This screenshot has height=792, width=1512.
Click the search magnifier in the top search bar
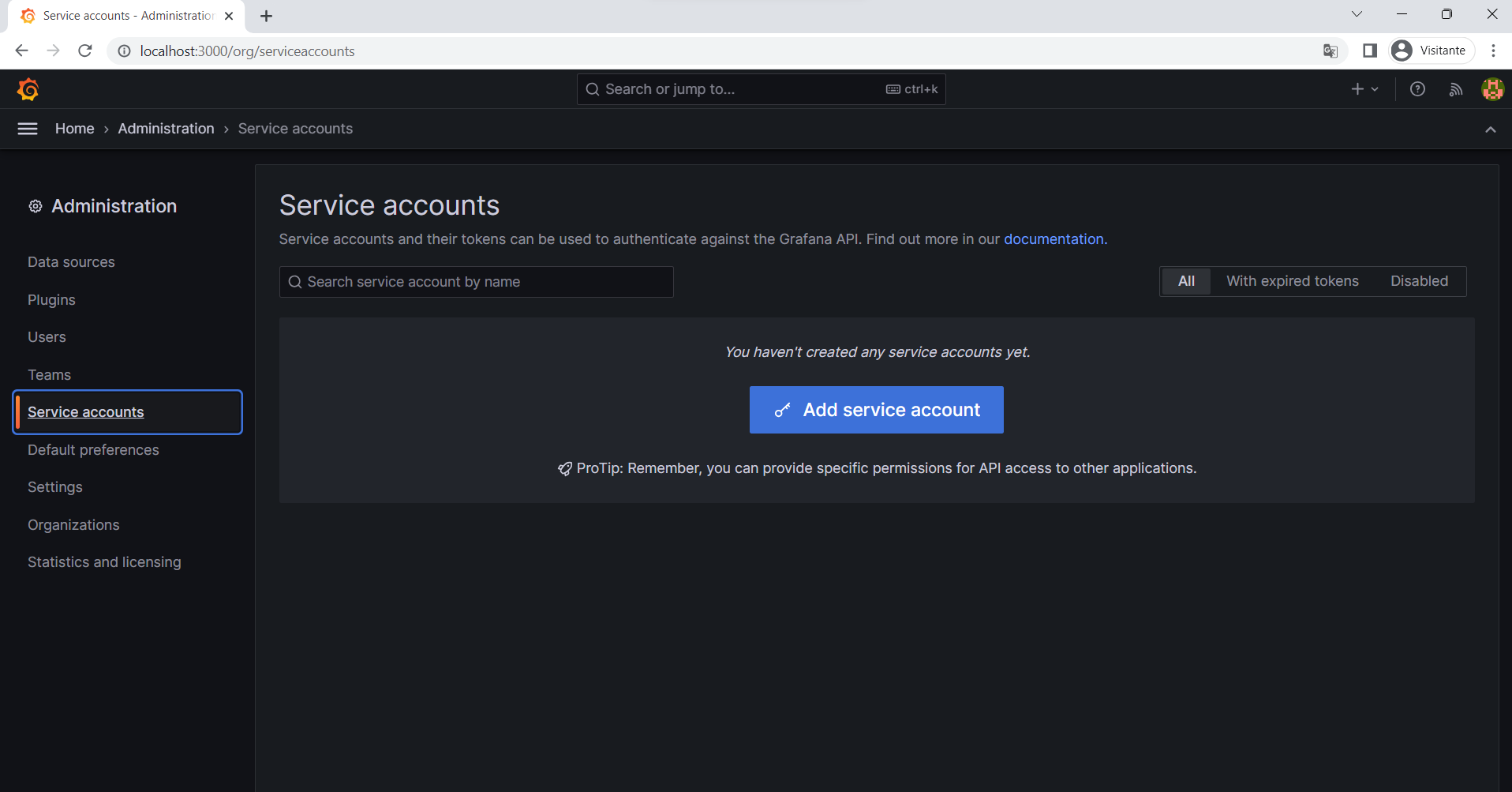point(593,89)
